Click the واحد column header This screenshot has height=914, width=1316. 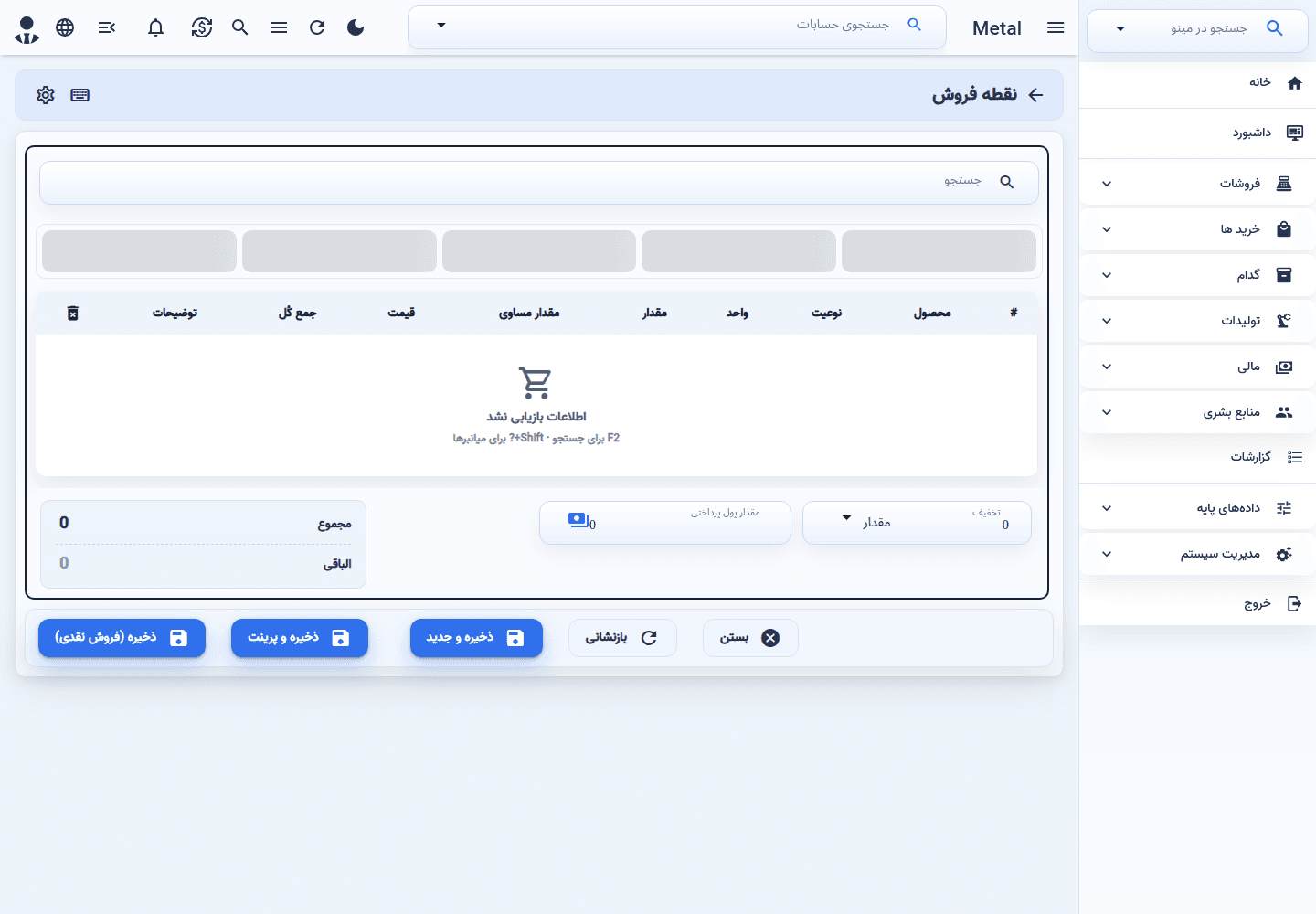[738, 313]
